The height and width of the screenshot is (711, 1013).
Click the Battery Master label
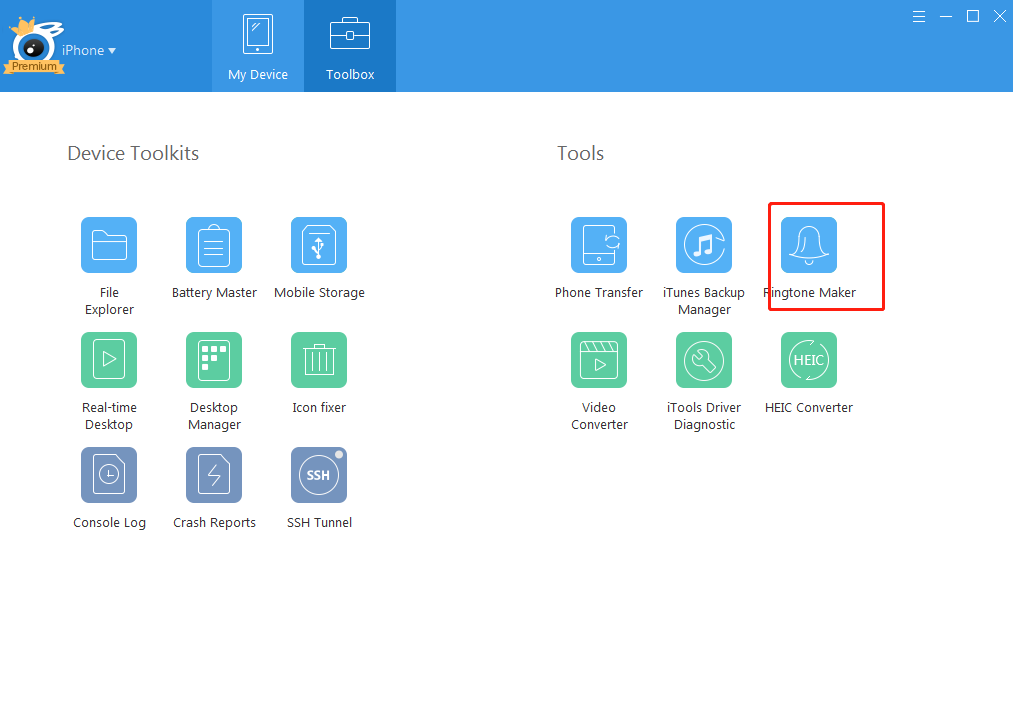[x=214, y=293]
